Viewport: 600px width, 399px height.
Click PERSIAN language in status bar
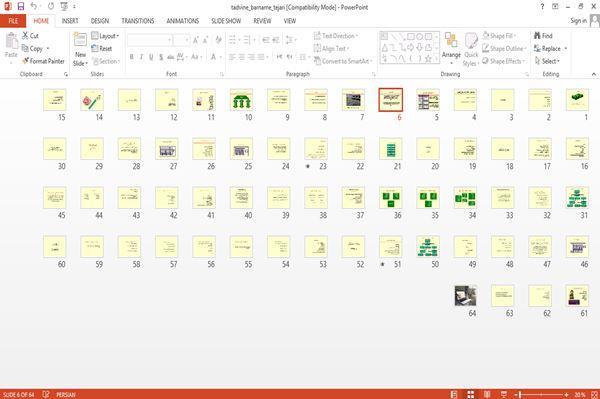click(x=66, y=394)
